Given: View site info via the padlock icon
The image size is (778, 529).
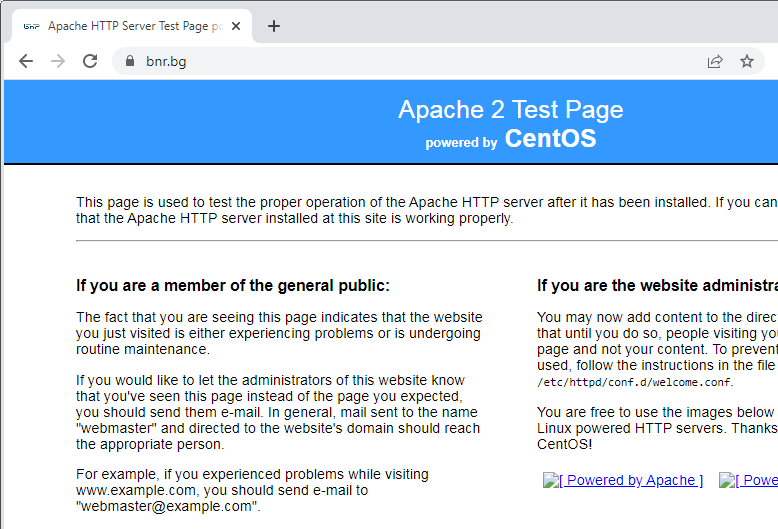Looking at the screenshot, I should click(x=130, y=61).
